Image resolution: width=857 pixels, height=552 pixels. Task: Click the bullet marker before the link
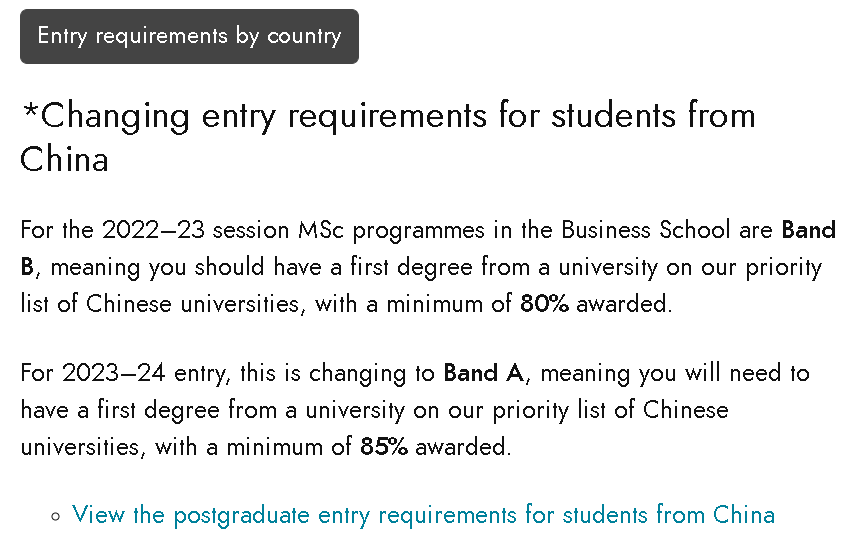(55, 516)
